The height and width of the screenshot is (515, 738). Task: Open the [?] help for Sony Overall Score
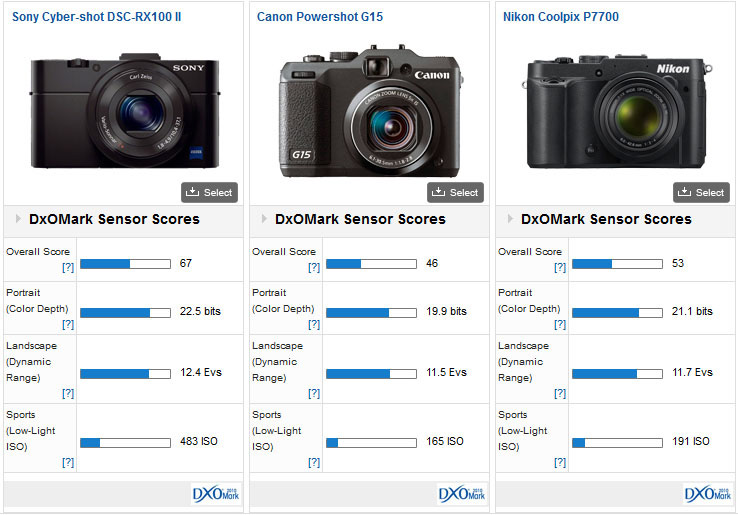(x=68, y=267)
